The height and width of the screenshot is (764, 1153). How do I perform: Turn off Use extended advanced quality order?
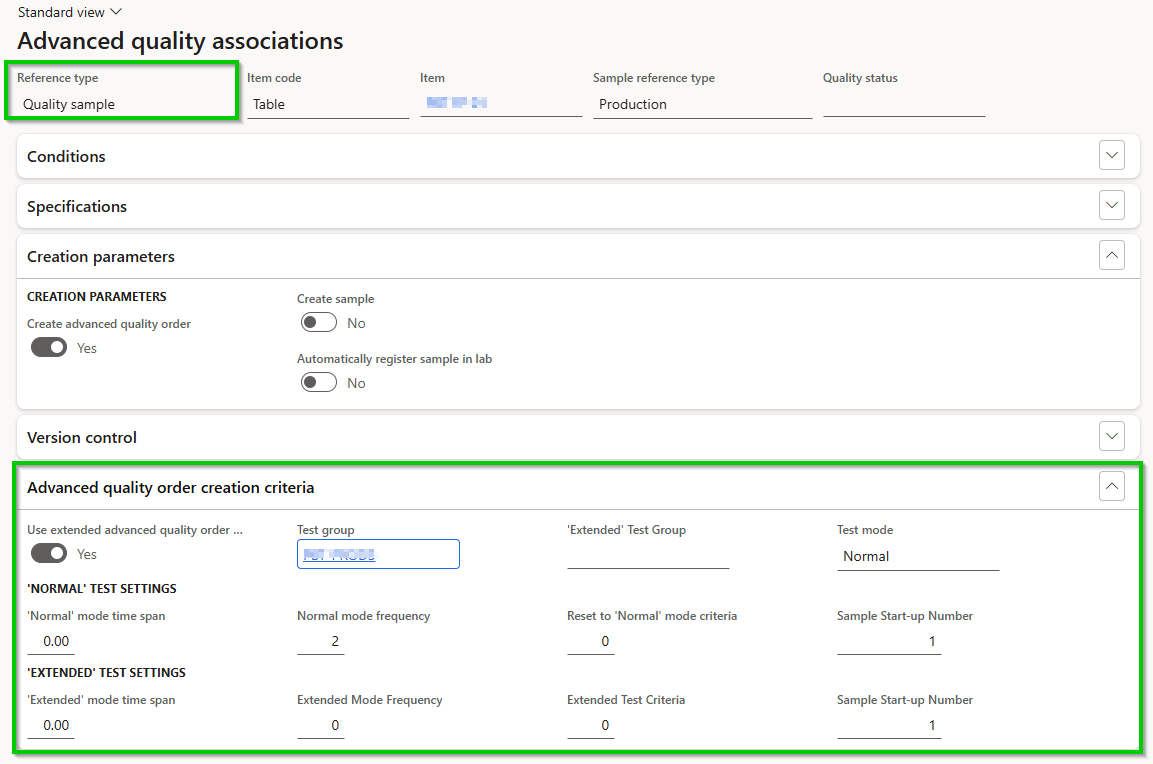click(49, 554)
